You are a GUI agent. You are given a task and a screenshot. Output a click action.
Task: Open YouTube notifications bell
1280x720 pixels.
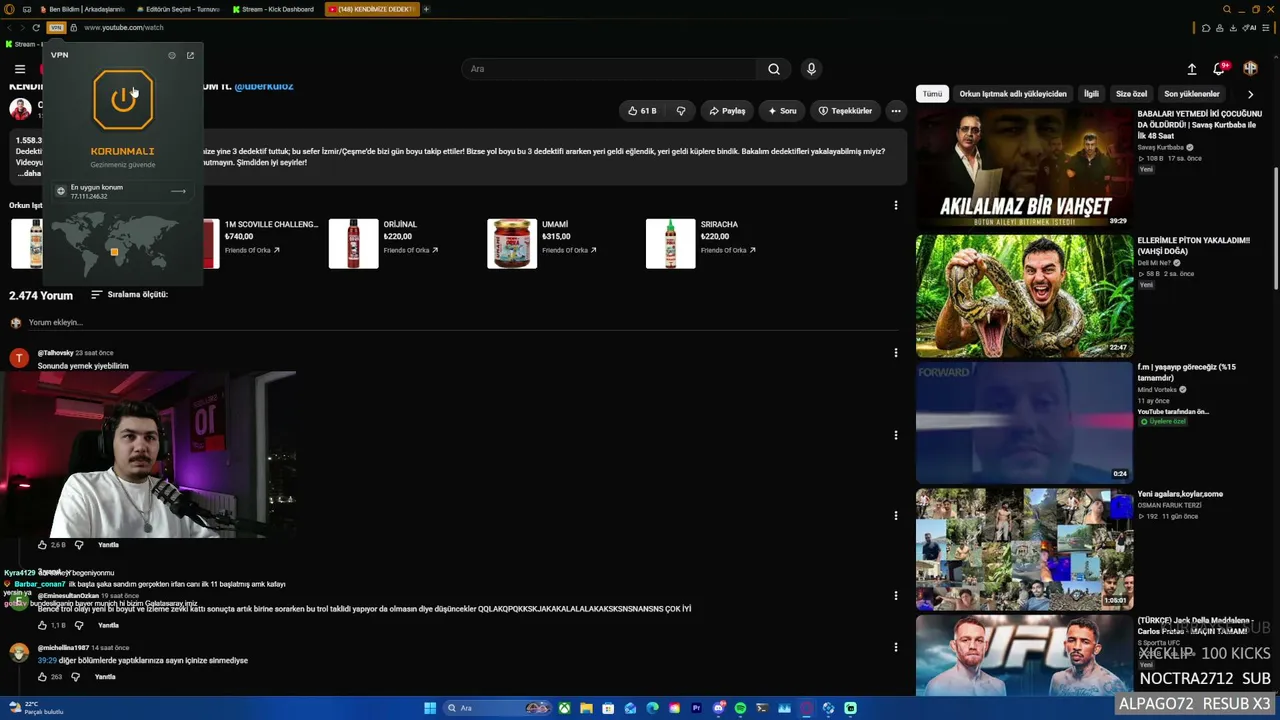(1219, 69)
